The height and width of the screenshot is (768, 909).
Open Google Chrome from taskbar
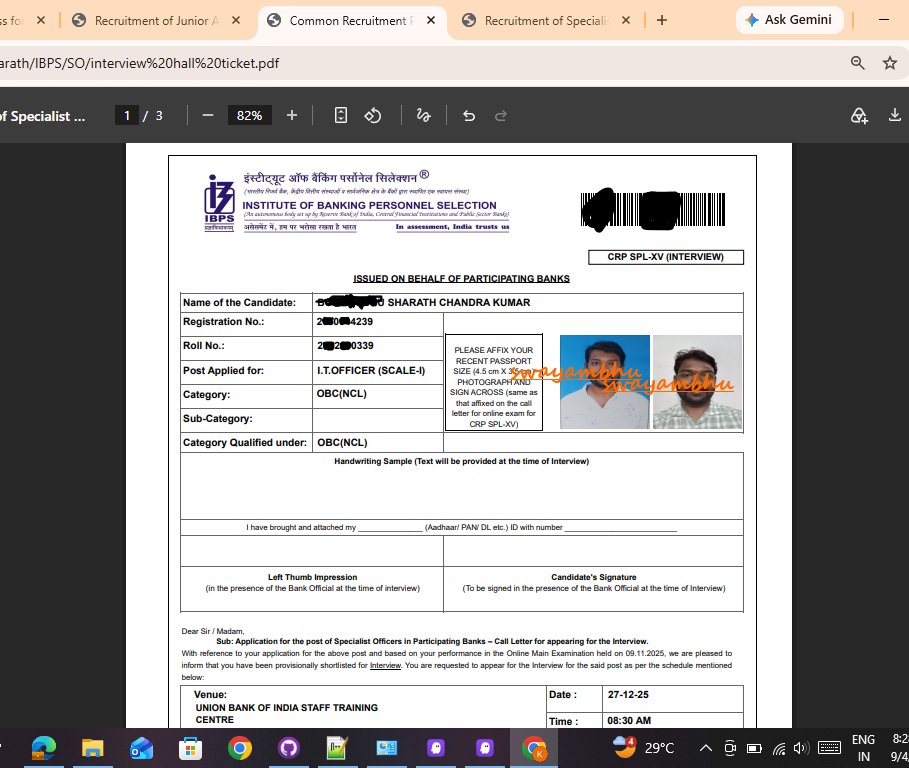click(x=239, y=748)
